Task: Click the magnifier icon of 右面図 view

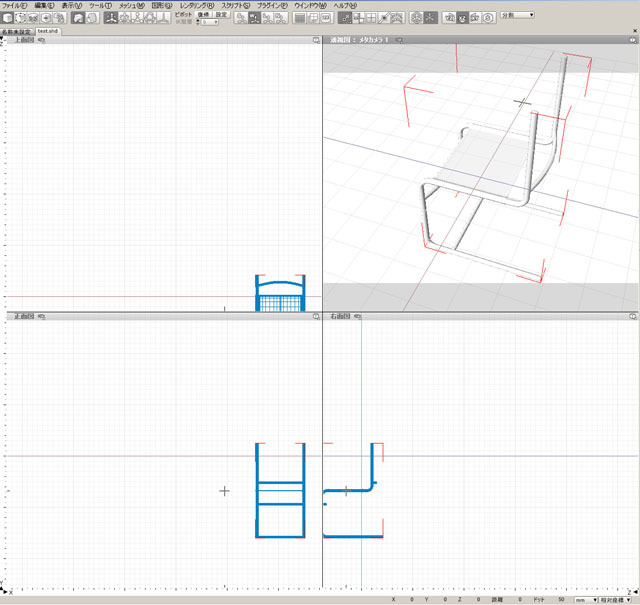Action: coord(633,316)
